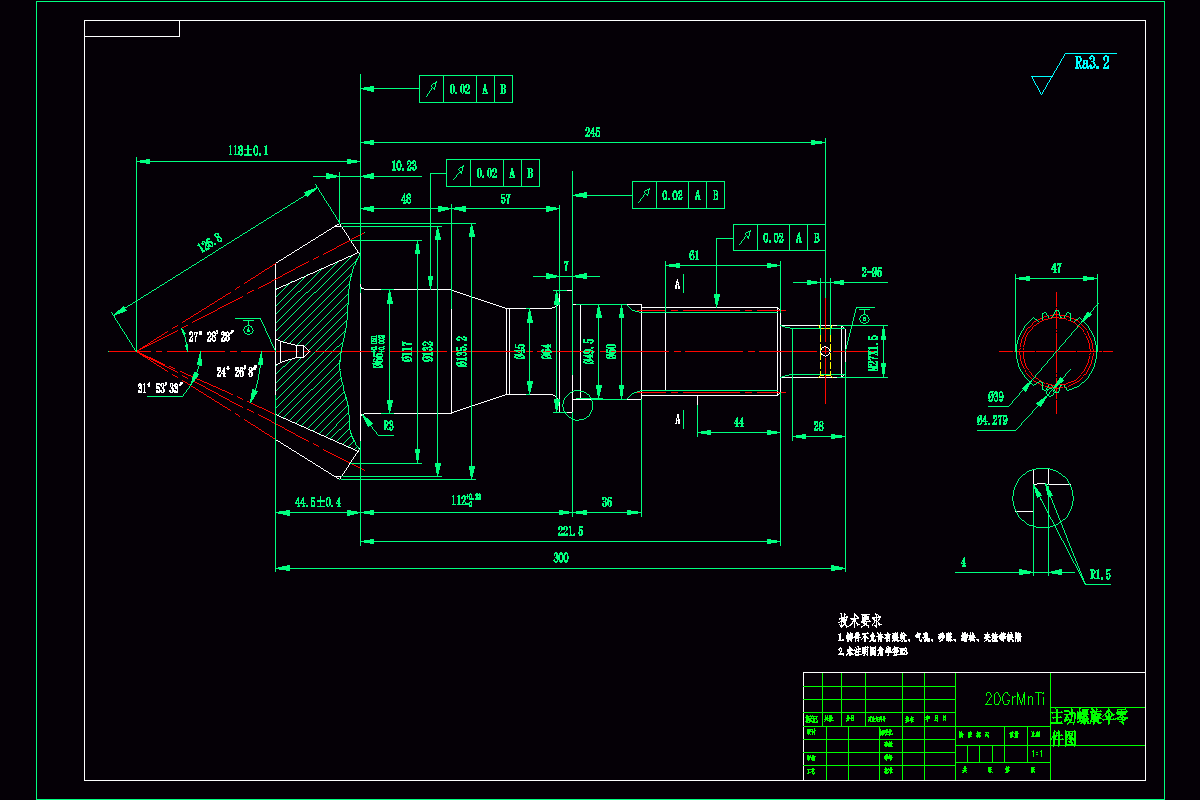The image size is (1200, 800).
Task: Click the circular detail view beside "R1.5"
Action: point(1045,500)
